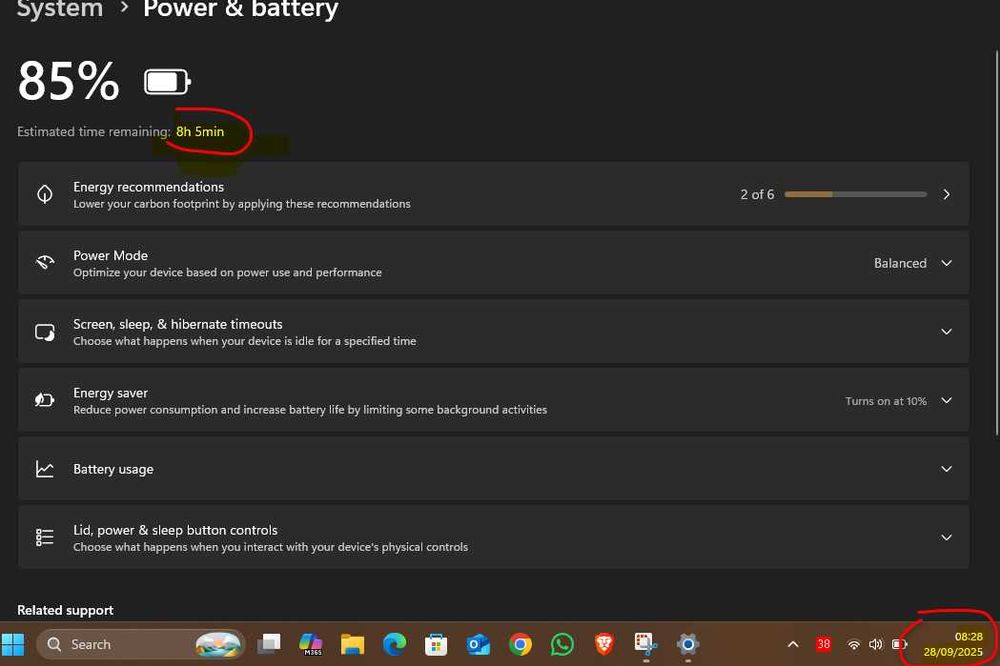Click the settings page vertical scrollbar
Viewport: 1000px width, 666px height.
pyautogui.click(x=997, y=242)
